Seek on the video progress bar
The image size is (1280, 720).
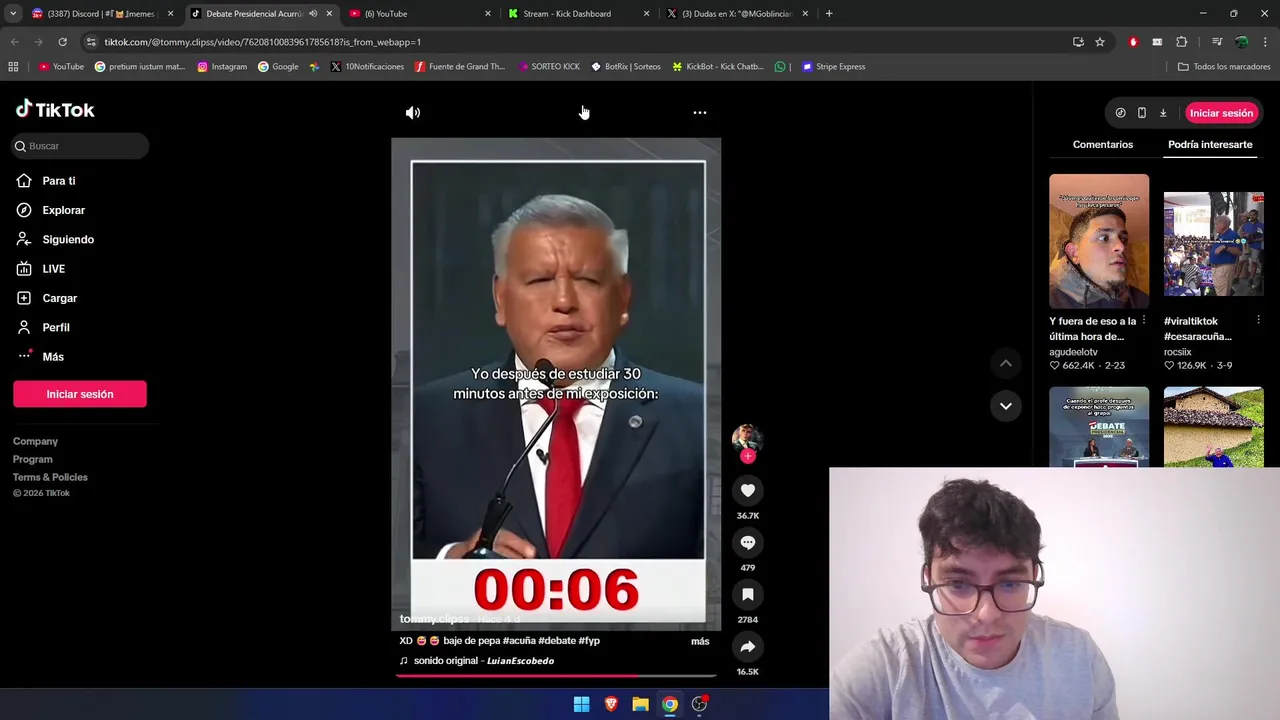(556, 676)
